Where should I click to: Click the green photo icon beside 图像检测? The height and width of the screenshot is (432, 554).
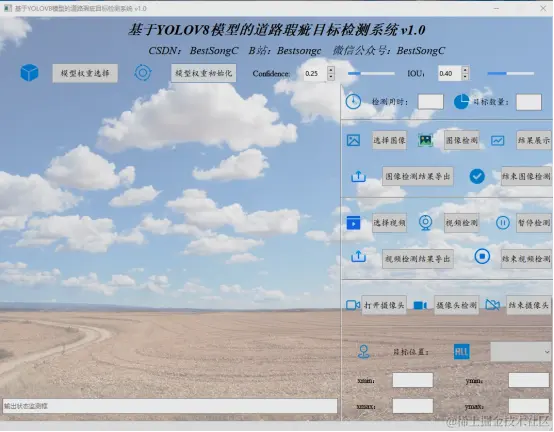(x=425, y=140)
